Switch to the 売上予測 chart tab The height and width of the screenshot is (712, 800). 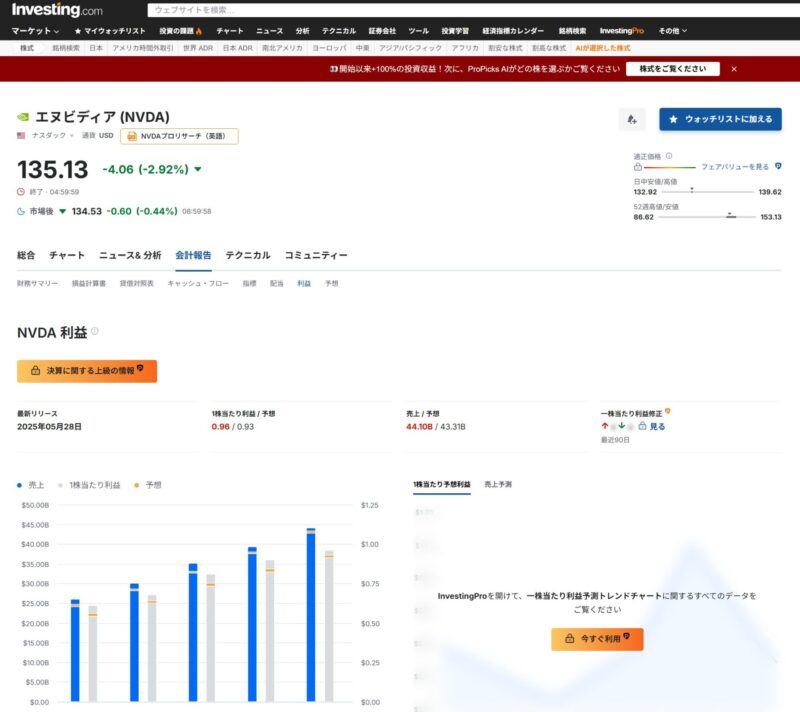498,485
